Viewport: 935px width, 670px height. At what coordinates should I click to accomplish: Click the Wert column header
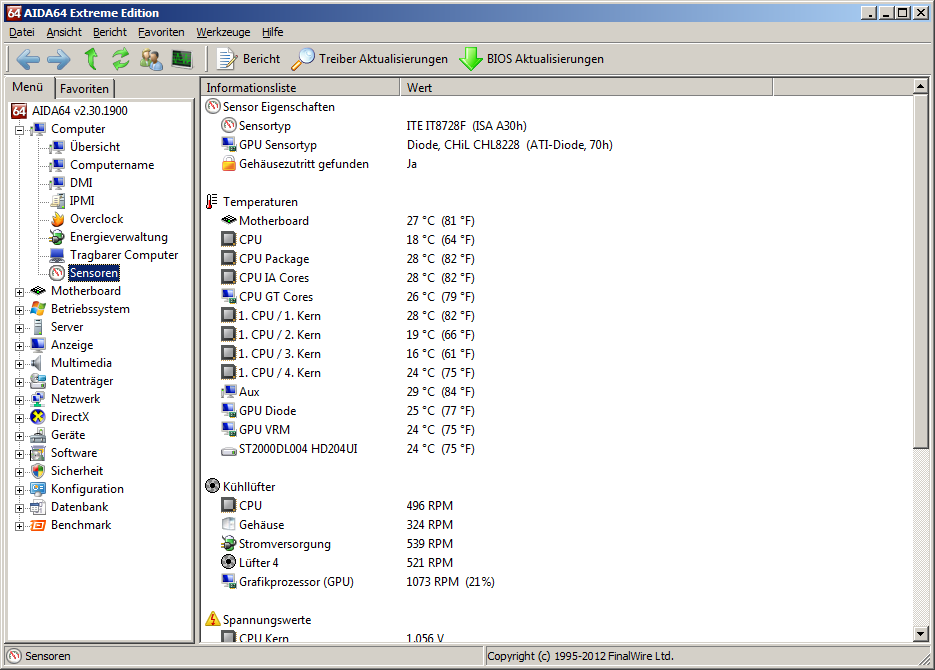[586, 88]
